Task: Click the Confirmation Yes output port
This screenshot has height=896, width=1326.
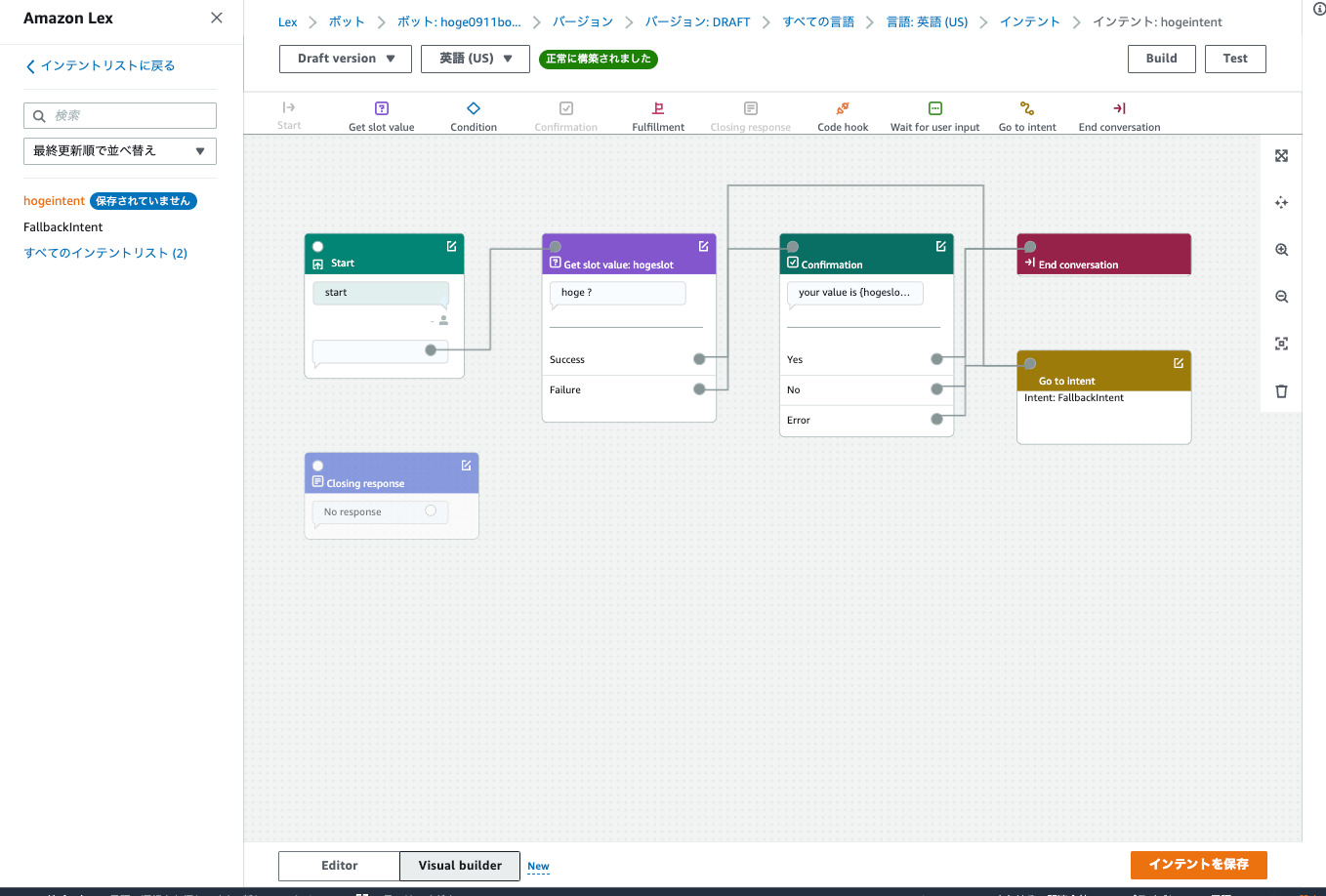Action: tap(936, 359)
